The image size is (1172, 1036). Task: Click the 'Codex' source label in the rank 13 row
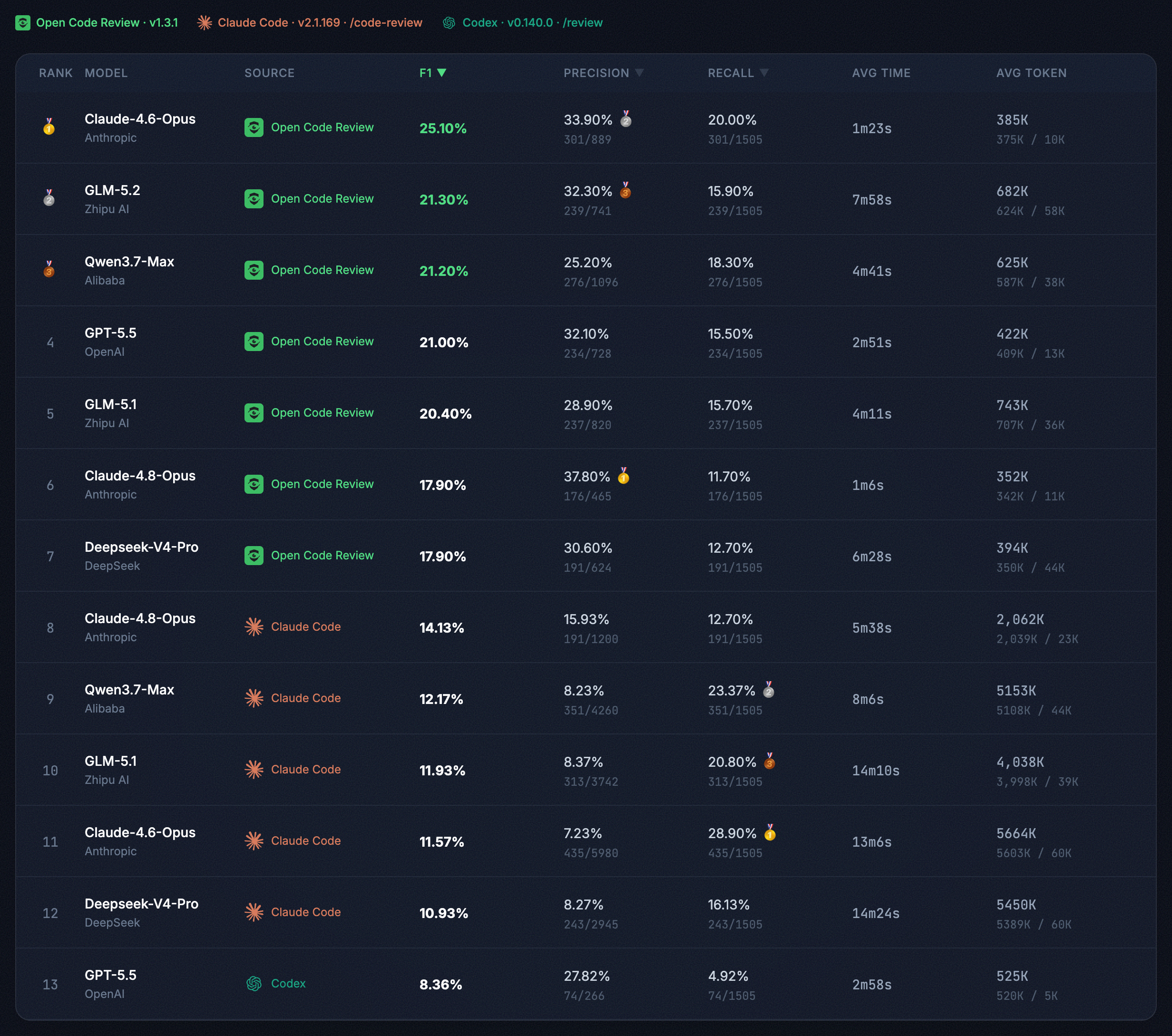288,984
